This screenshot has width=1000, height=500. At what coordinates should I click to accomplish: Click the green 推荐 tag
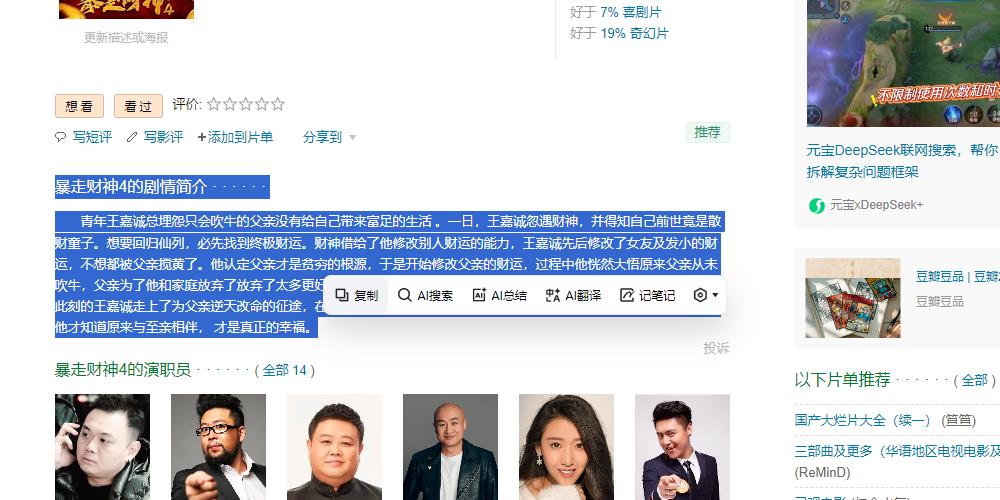pyautogui.click(x=707, y=132)
